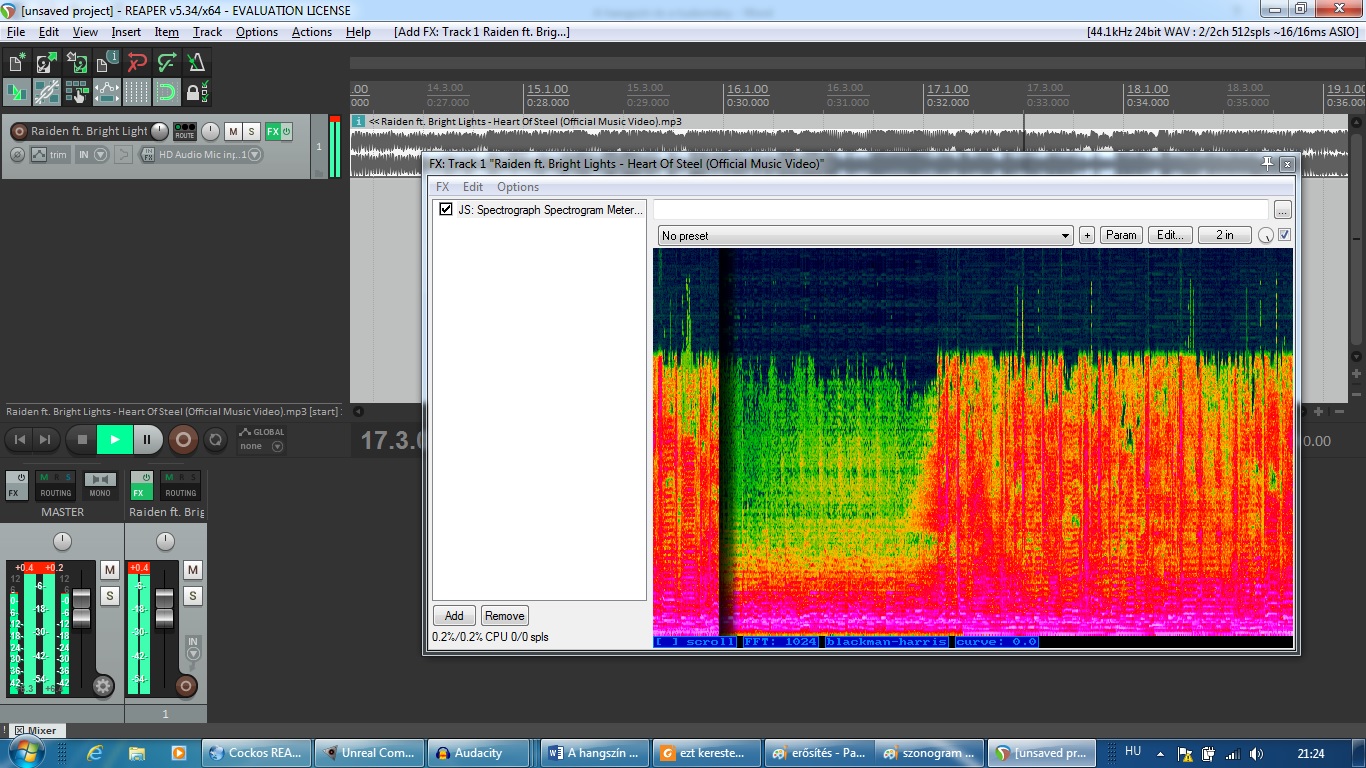Viewport: 1366px width, 768px height.
Task: Uncheck the Spectrograph Spectrogram Meter plugin checkbox
Action: pos(446,210)
